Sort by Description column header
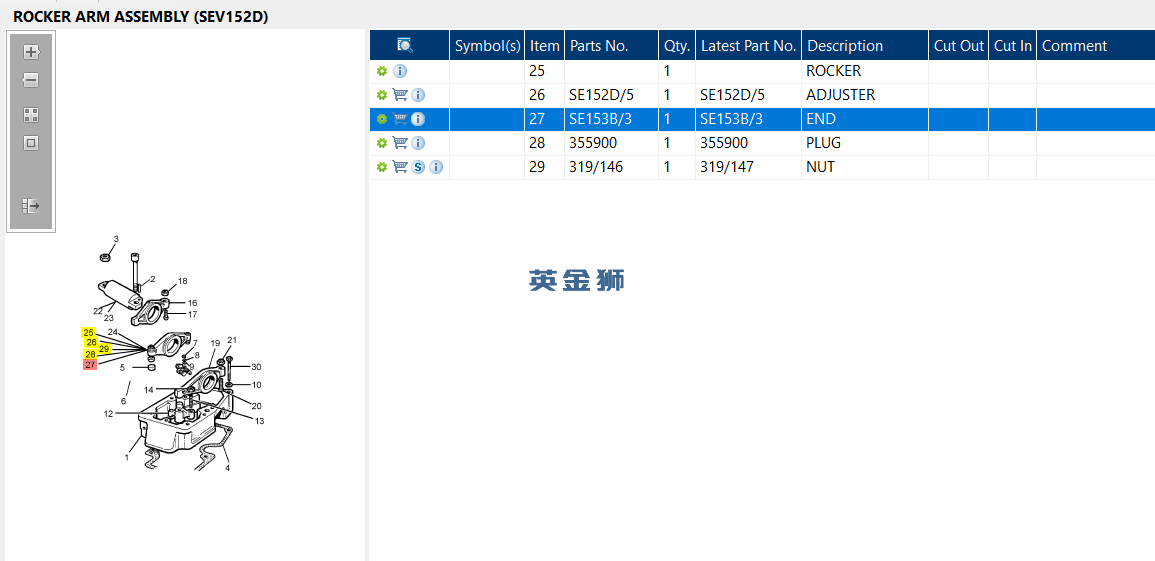 point(865,46)
